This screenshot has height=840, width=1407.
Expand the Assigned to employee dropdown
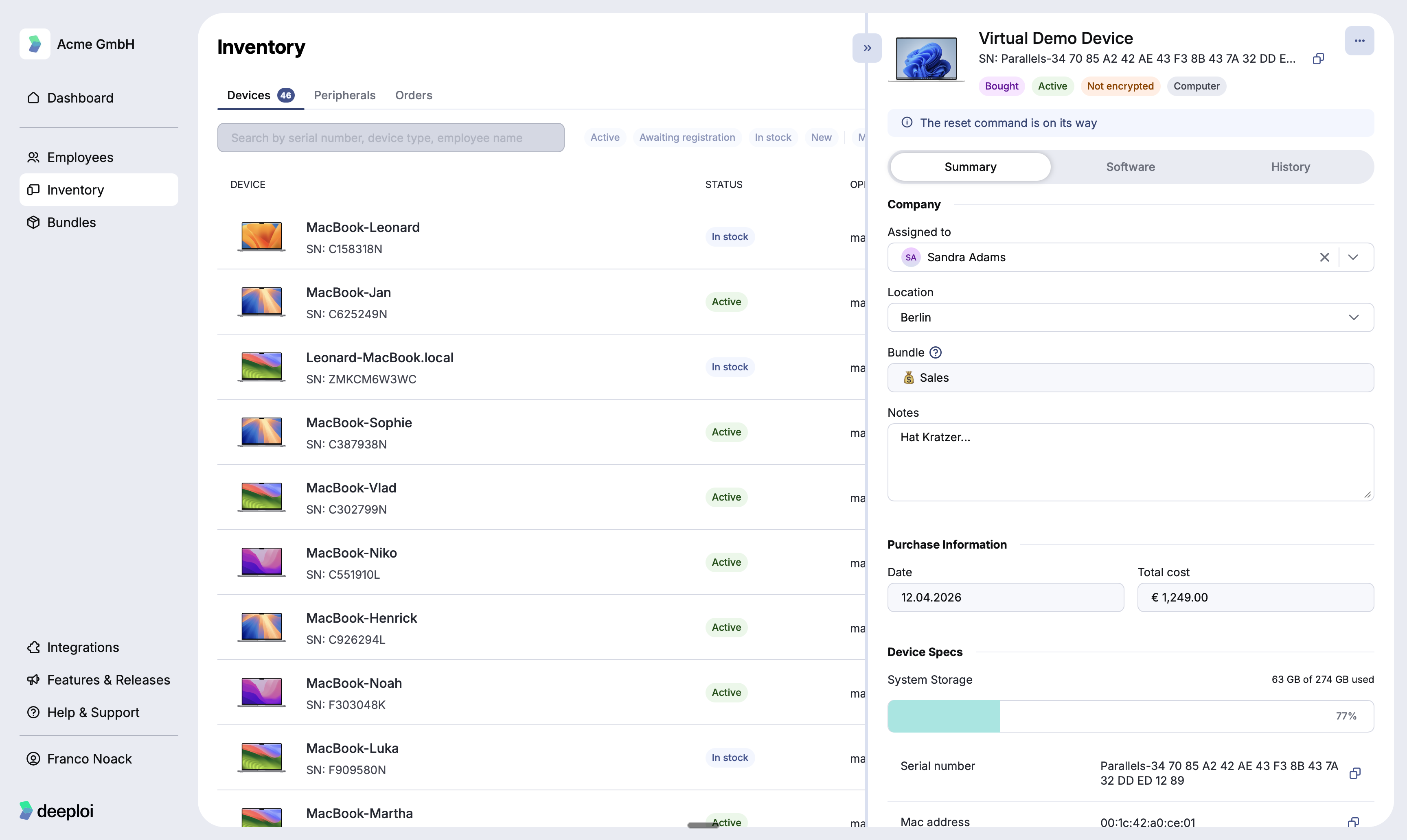click(x=1354, y=257)
